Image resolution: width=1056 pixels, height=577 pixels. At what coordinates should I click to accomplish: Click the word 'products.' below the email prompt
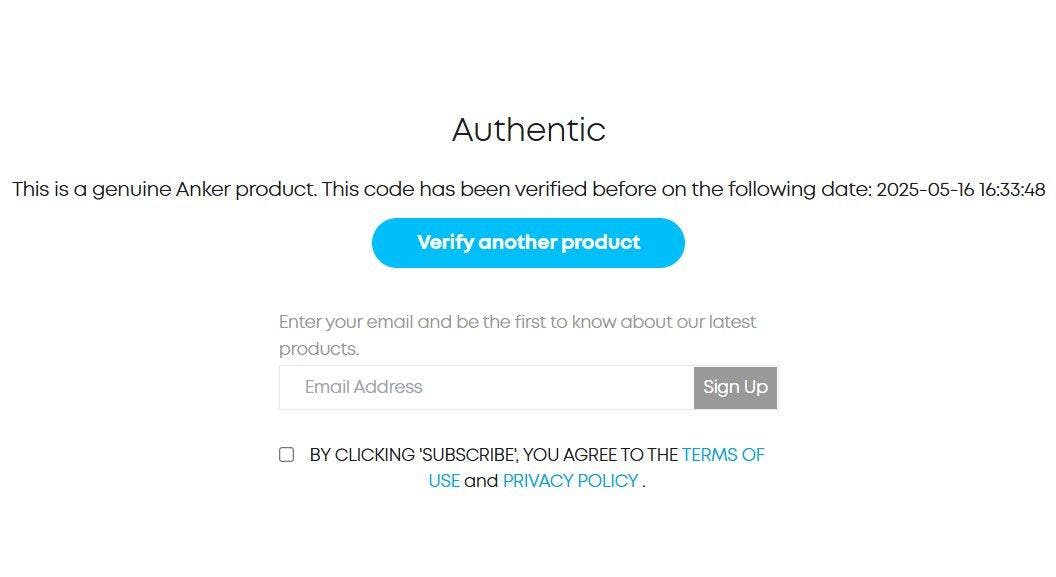pos(318,349)
